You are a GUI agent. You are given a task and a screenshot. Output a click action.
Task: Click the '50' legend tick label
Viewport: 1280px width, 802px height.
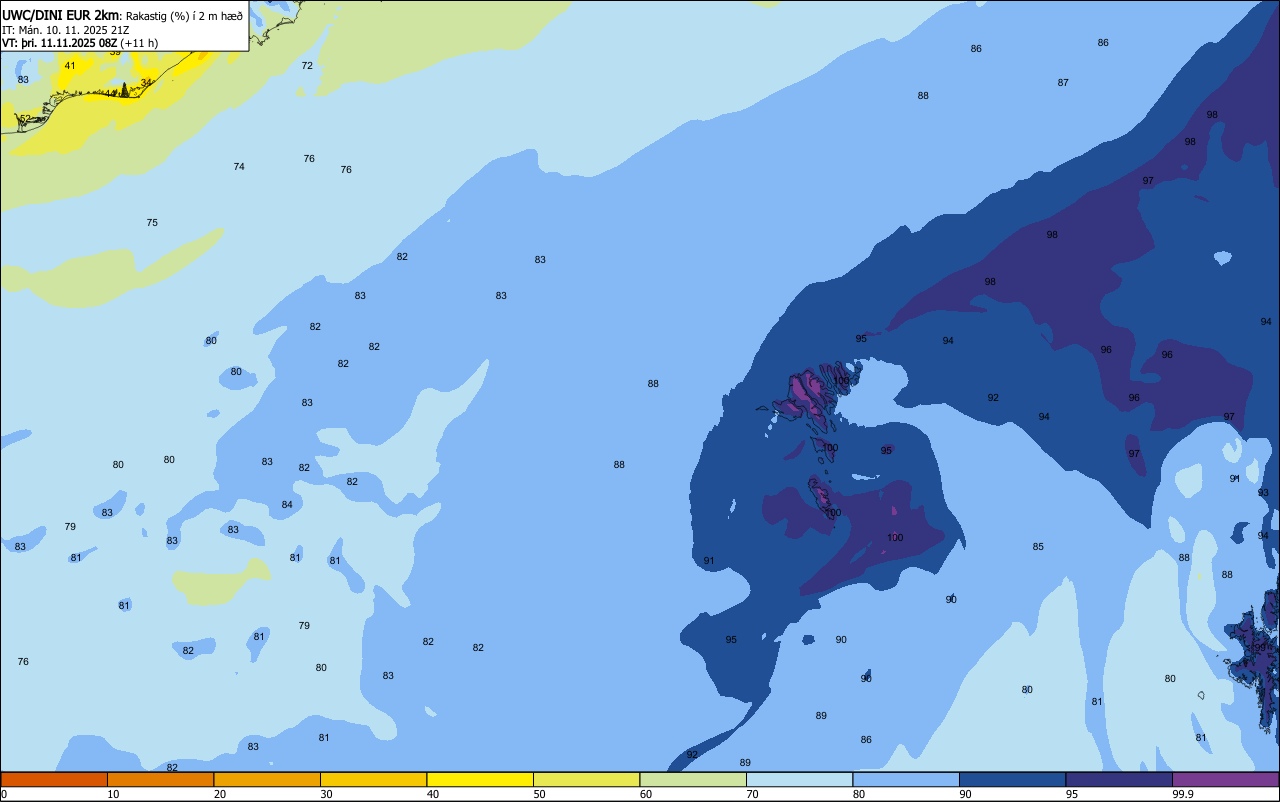(x=539, y=794)
